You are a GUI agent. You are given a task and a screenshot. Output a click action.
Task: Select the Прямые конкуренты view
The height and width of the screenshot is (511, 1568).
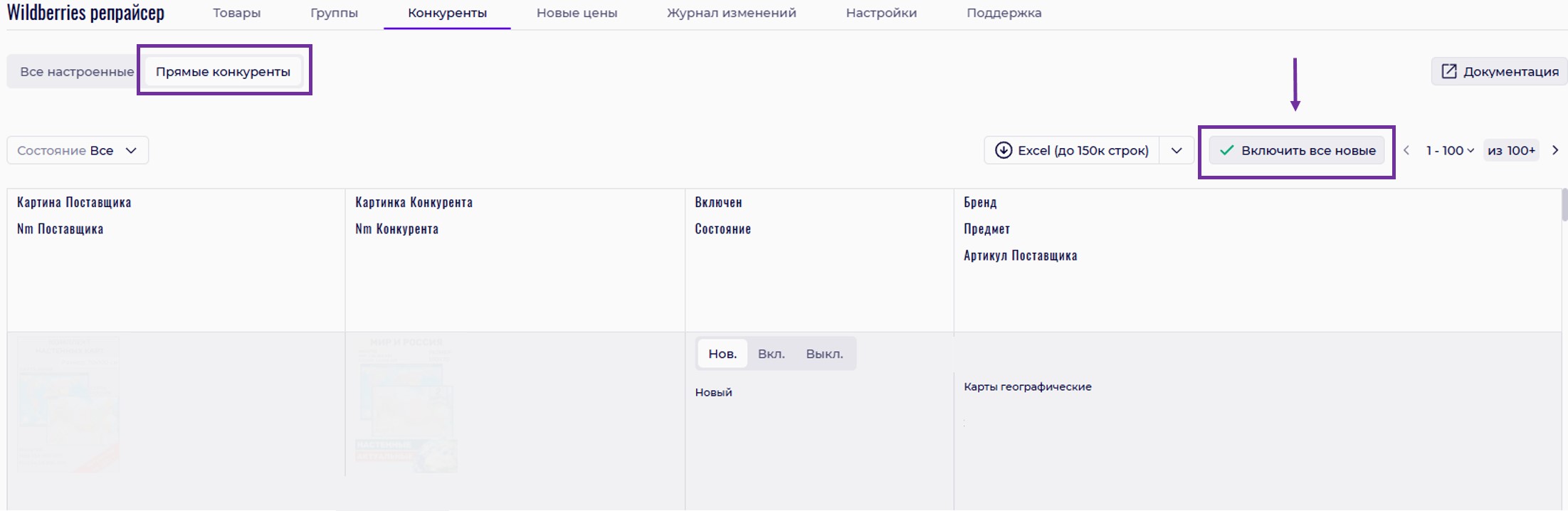[x=223, y=71]
